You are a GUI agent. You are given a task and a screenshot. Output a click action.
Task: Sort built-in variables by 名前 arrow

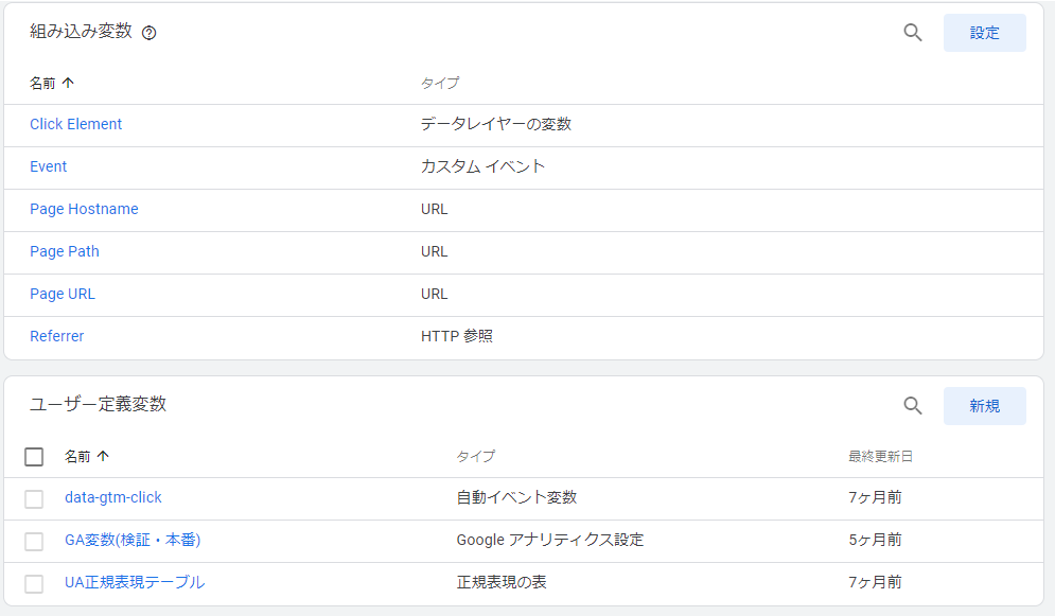(68, 83)
